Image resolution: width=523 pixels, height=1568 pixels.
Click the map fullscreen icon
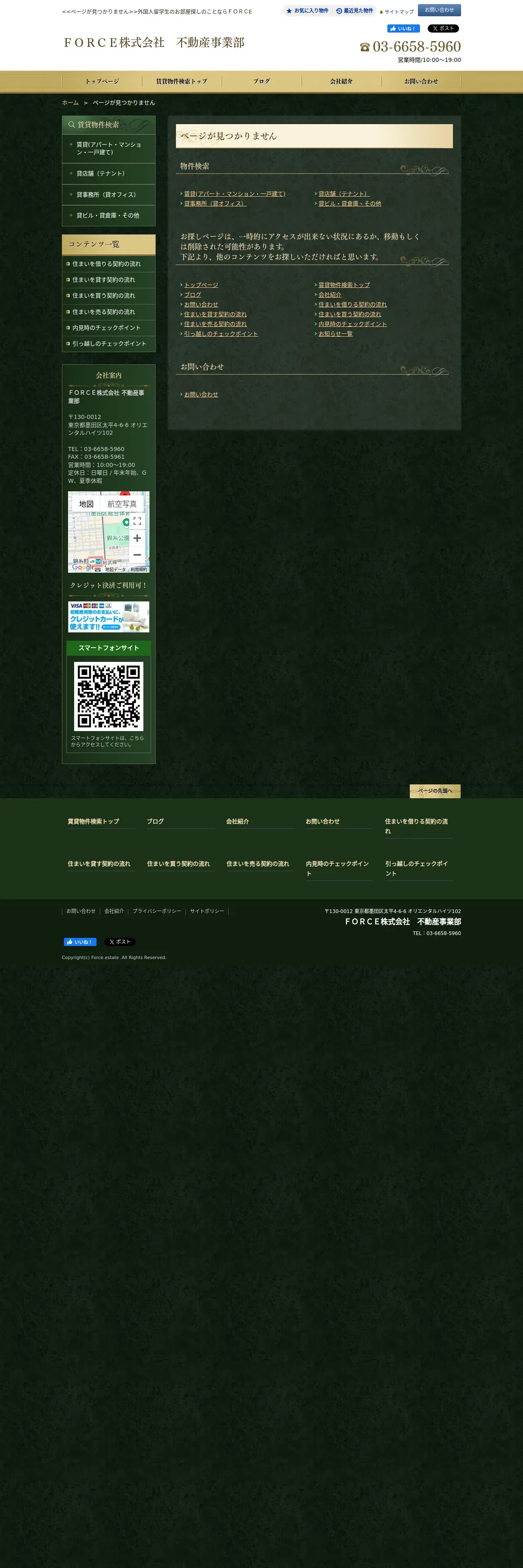tap(137, 521)
